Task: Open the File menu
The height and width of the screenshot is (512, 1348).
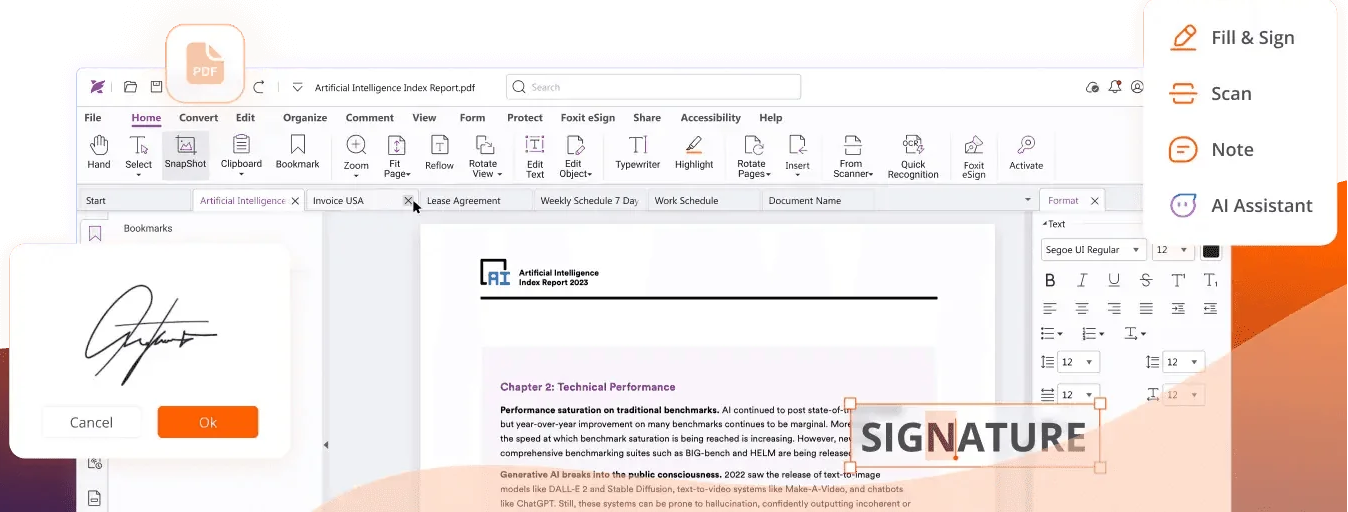Action: [93, 118]
